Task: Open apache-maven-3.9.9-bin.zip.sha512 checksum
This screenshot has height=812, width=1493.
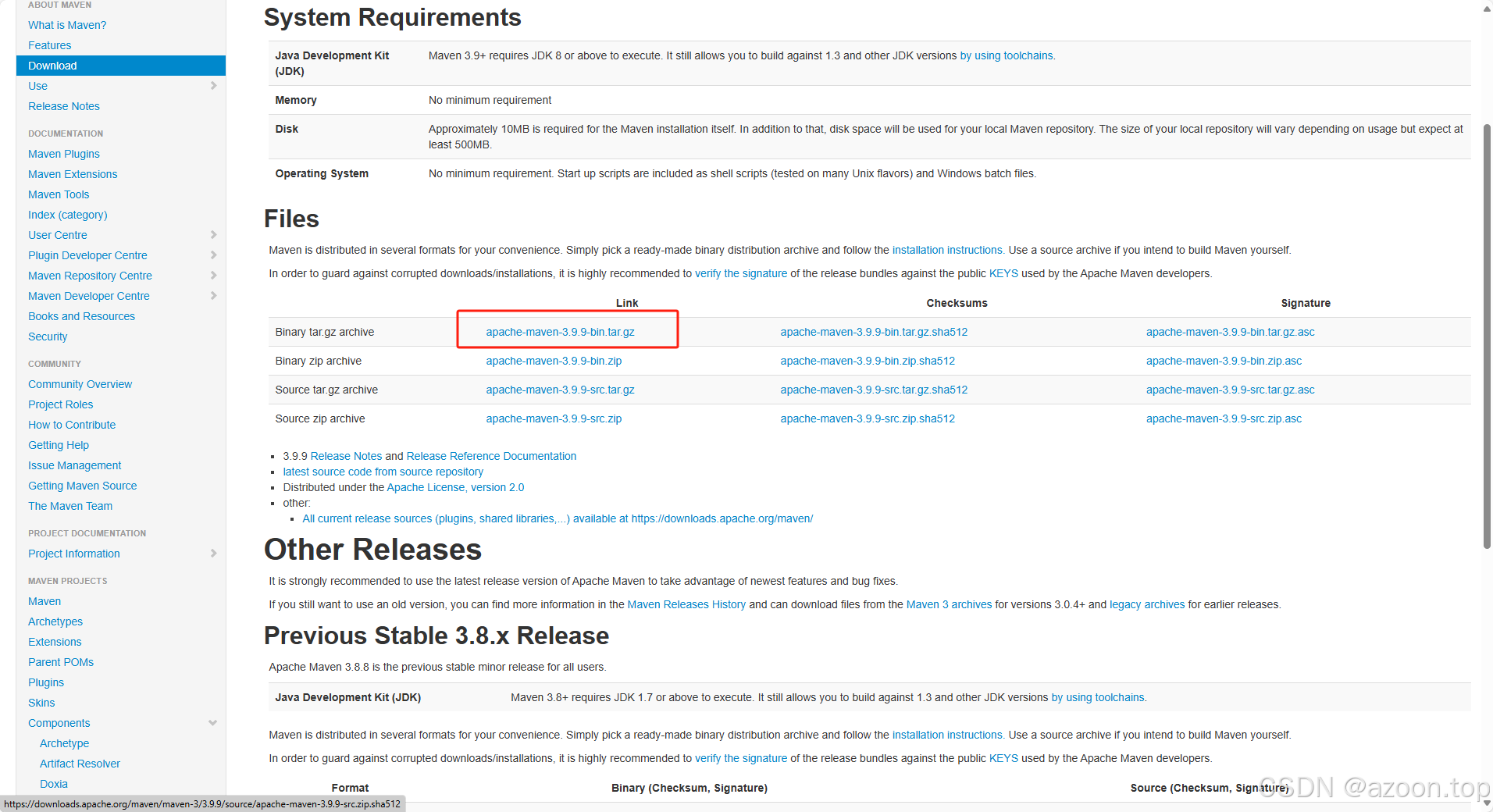Action: click(868, 361)
